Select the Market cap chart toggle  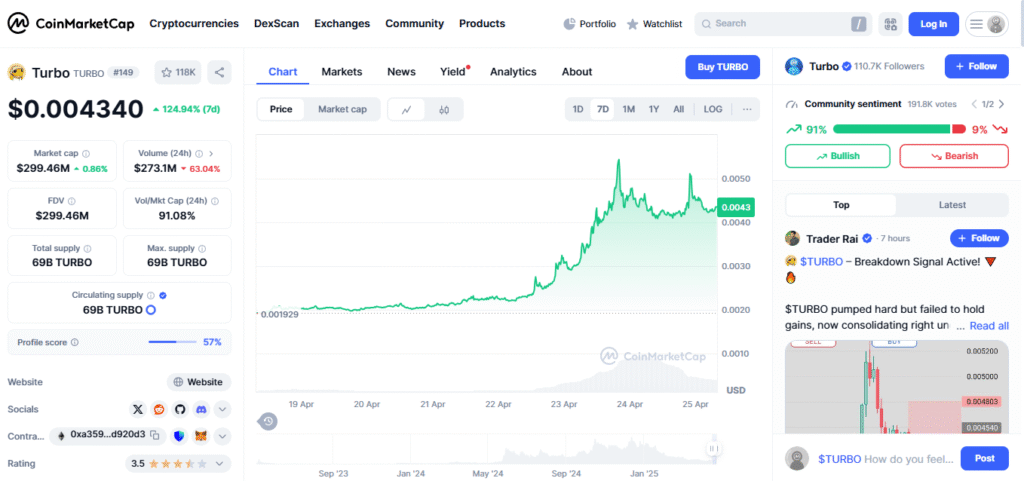pyautogui.click(x=342, y=110)
